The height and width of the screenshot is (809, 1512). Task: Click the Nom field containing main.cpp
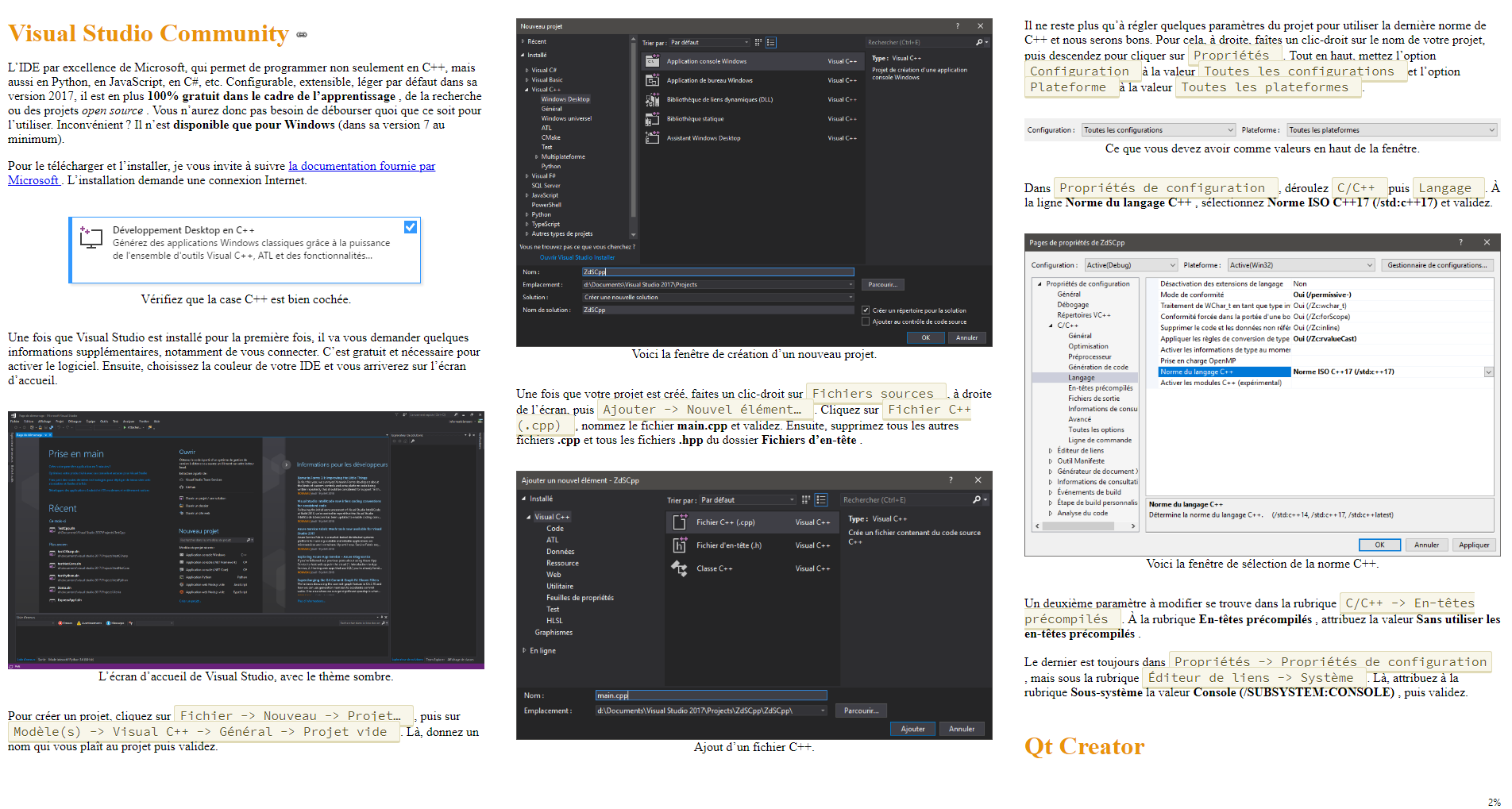711,695
